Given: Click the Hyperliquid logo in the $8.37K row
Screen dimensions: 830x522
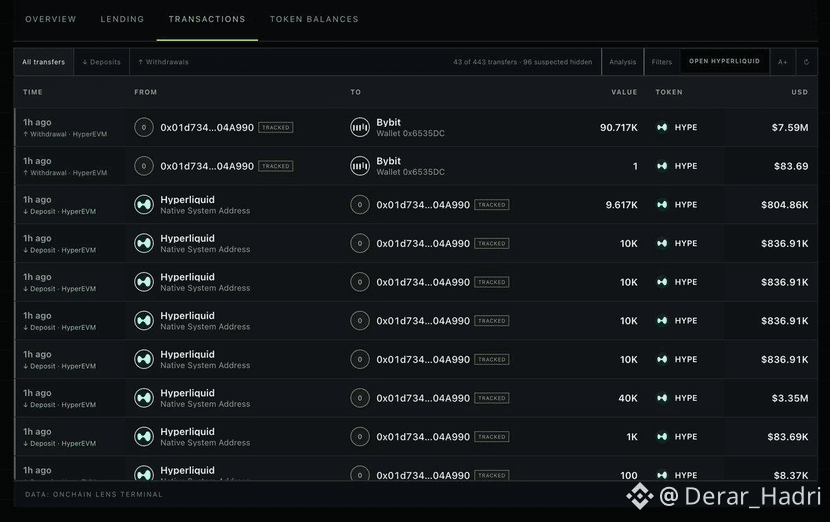Looking at the screenshot, I should coord(144,473).
